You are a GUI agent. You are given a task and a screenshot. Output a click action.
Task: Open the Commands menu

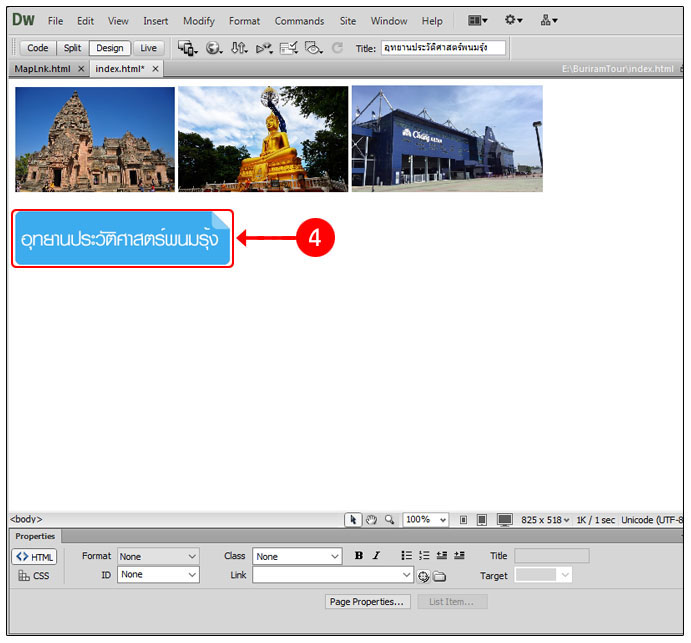pos(299,21)
